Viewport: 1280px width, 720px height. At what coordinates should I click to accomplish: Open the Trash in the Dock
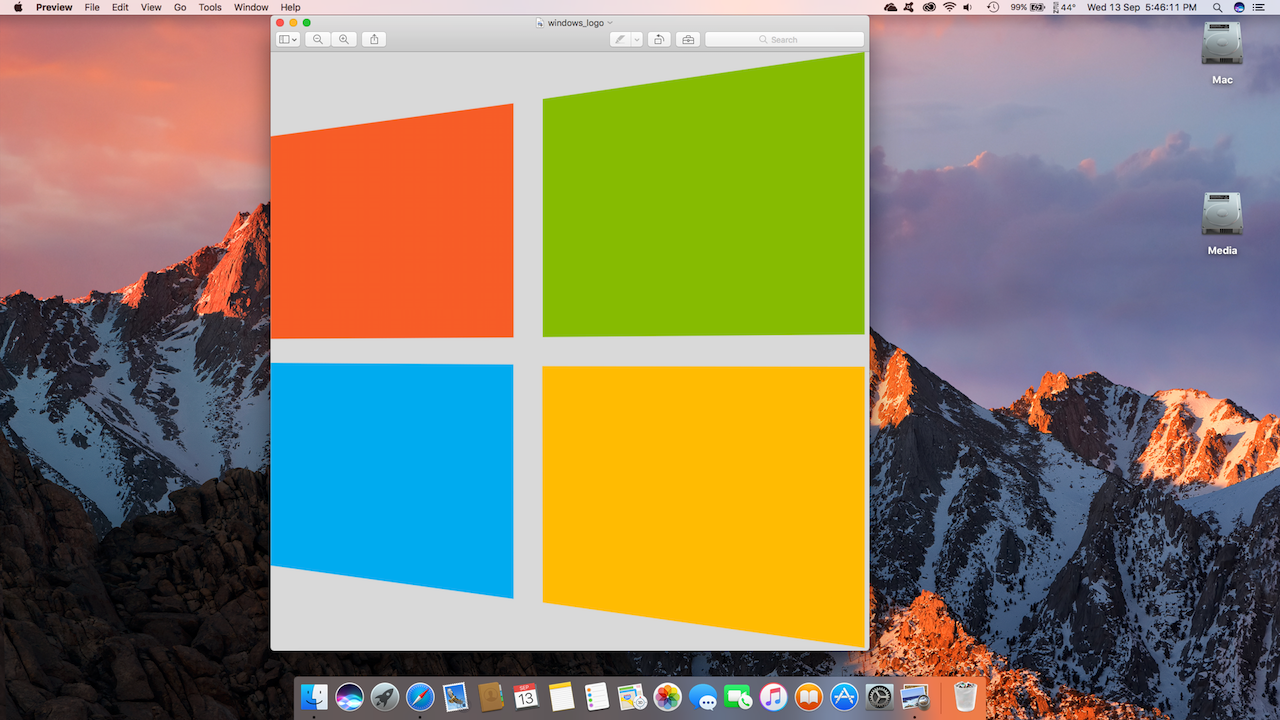965,696
